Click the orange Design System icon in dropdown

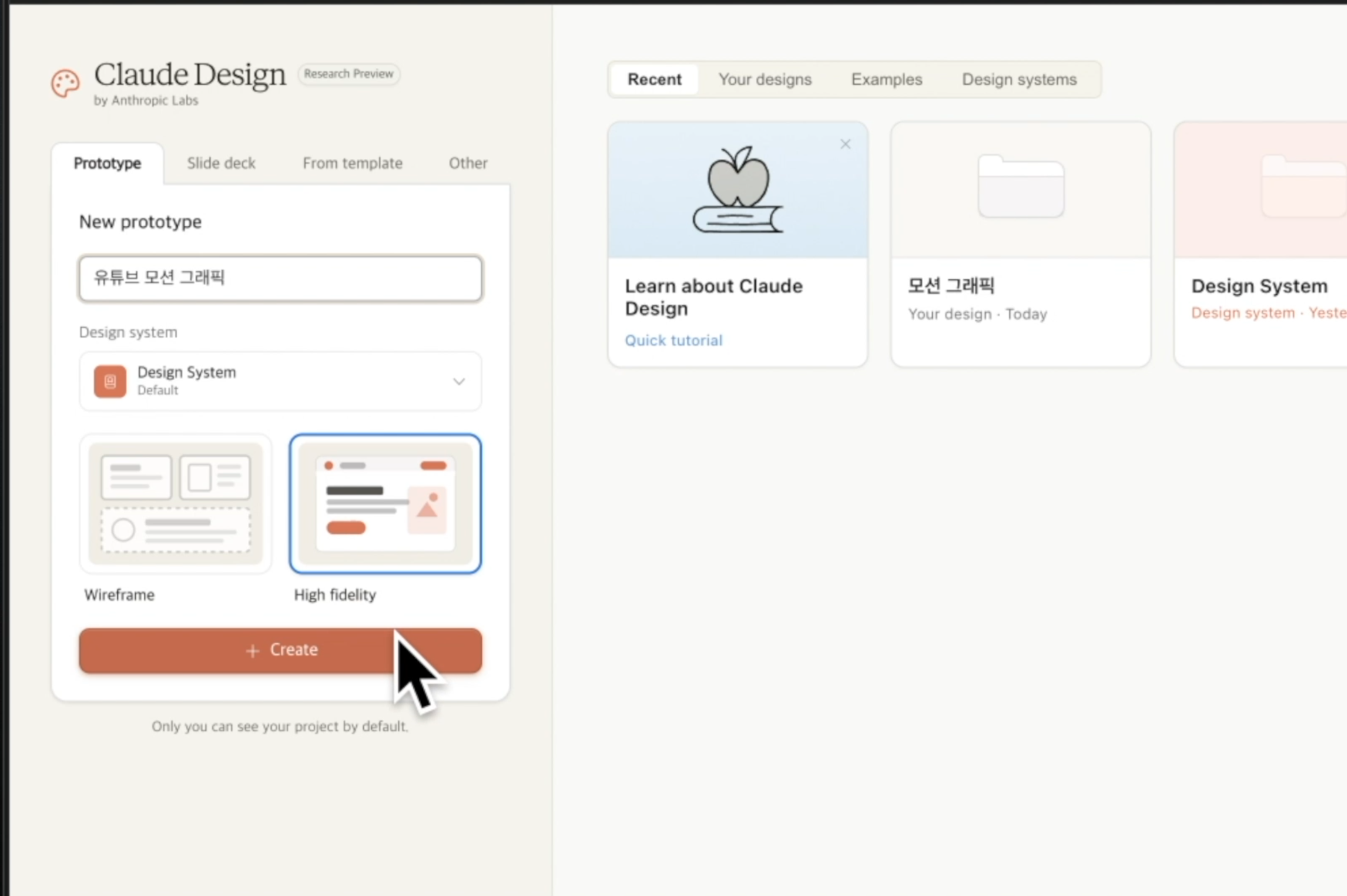(110, 381)
